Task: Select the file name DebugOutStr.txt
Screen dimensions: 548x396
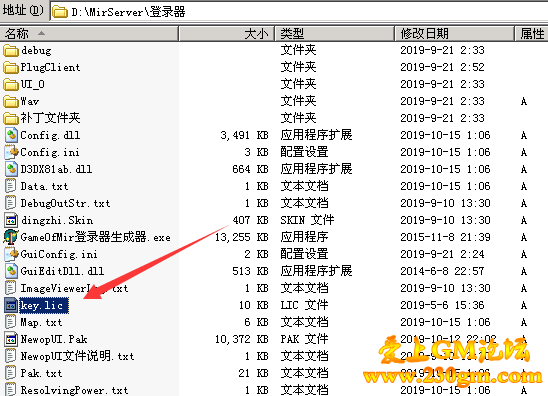Action: pyautogui.click(x=65, y=203)
